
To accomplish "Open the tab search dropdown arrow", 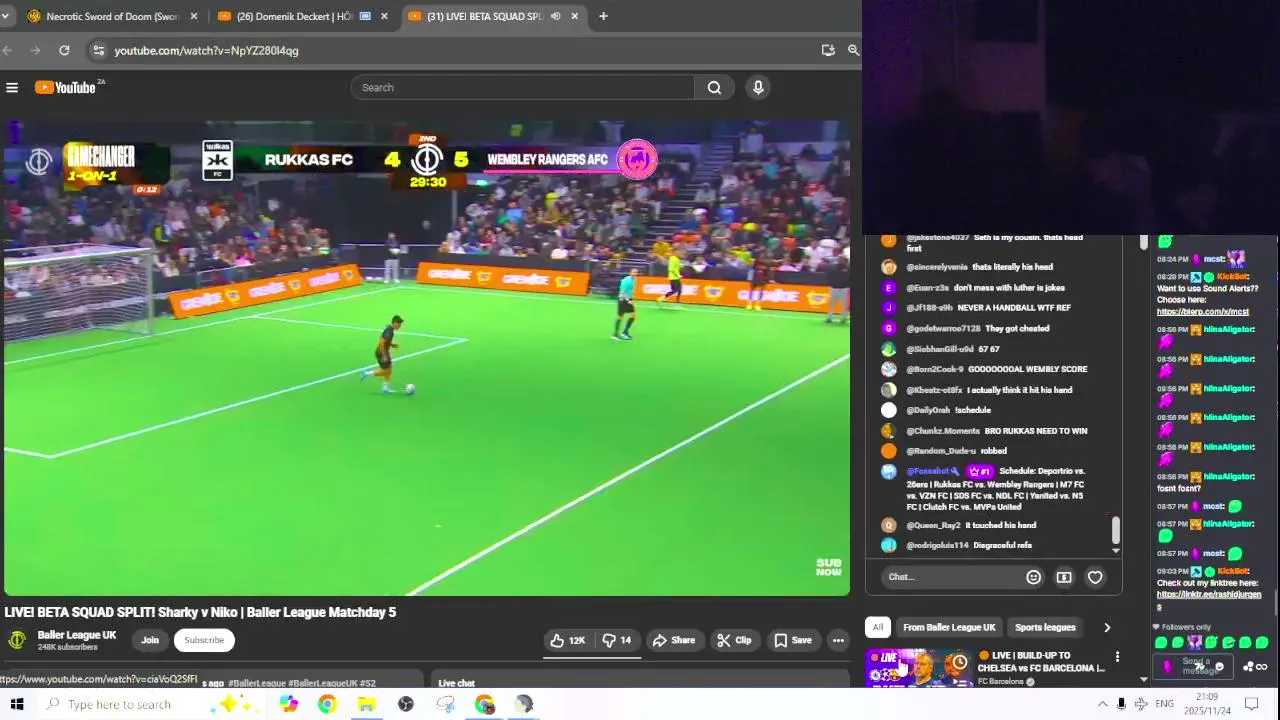I will pyautogui.click(x=5, y=16).
